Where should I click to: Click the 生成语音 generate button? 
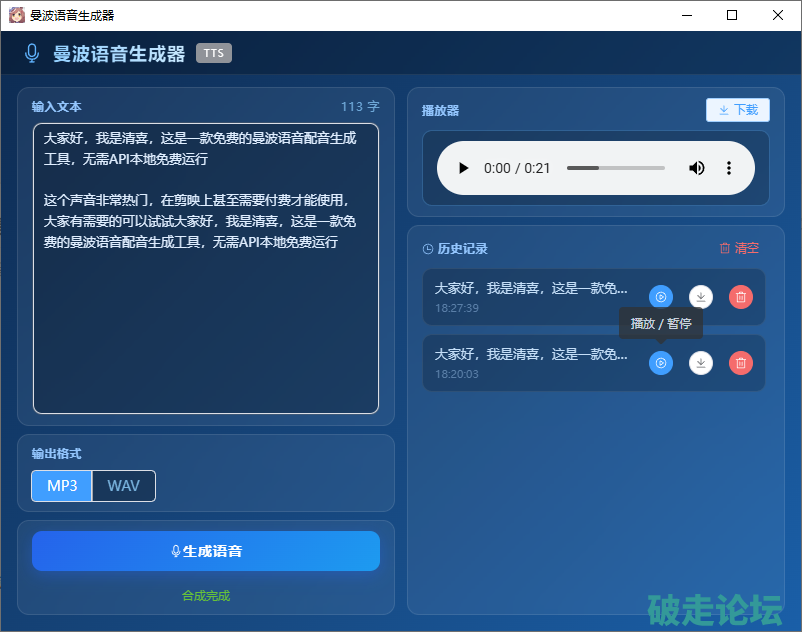206,551
